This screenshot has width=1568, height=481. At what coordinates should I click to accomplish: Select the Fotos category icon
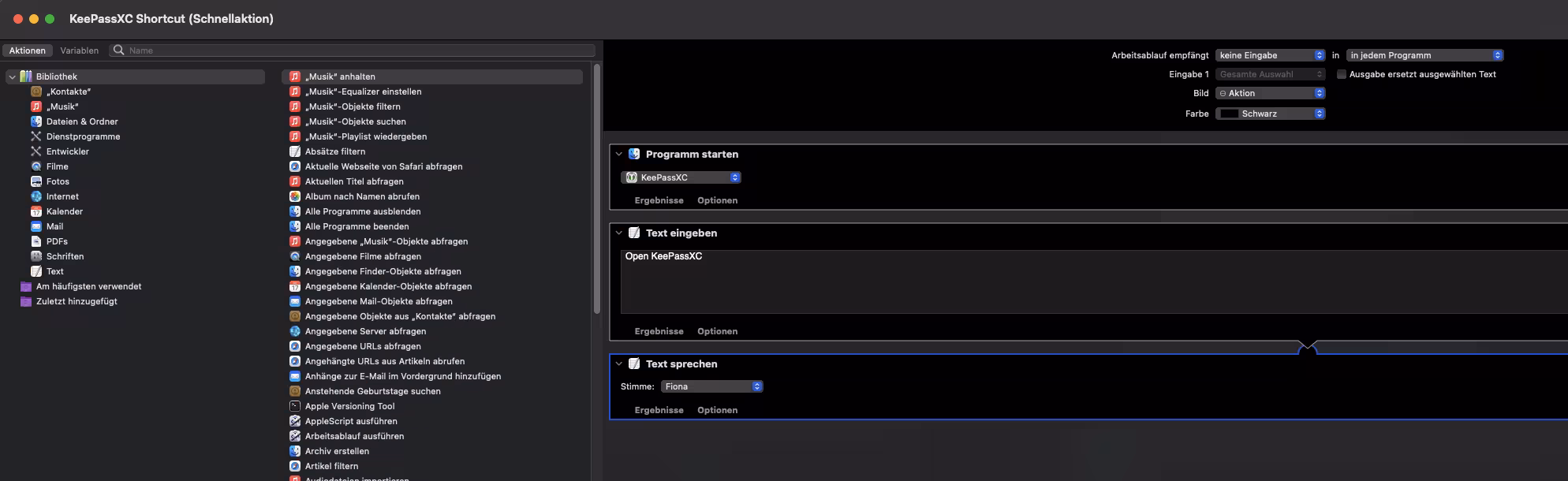tap(36, 181)
